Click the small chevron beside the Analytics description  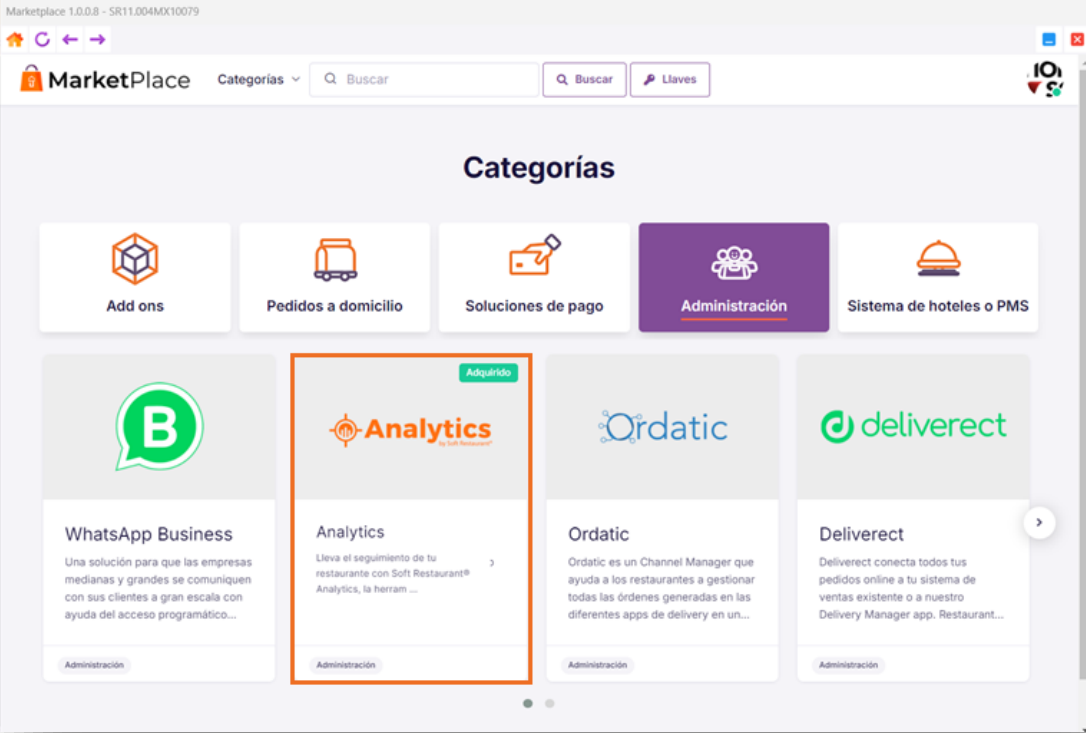pos(492,563)
